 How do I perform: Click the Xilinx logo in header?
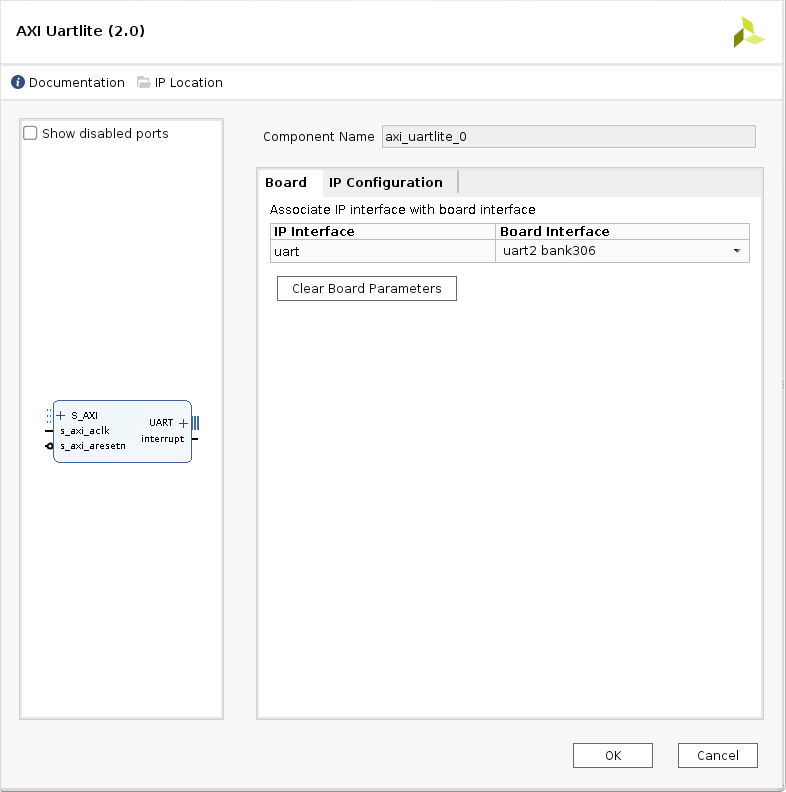(x=748, y=33)
